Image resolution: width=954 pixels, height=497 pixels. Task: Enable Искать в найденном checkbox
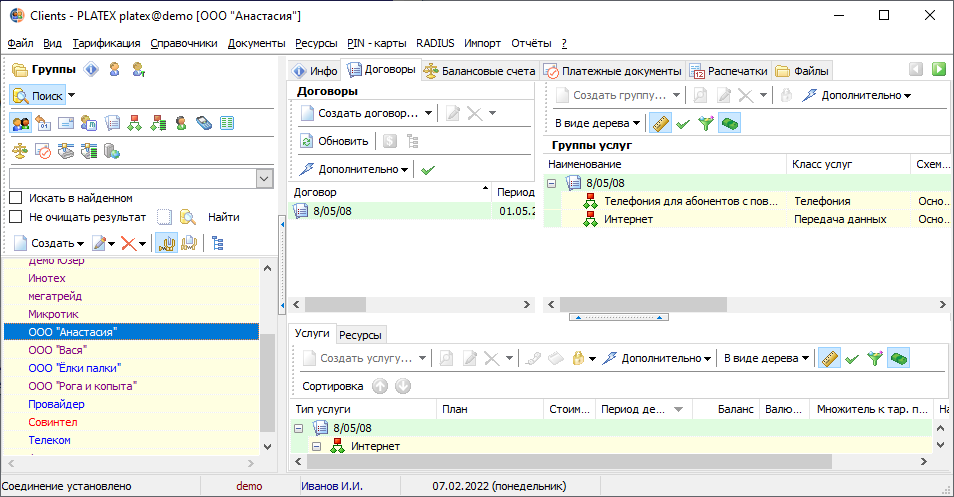coord(16,198)
